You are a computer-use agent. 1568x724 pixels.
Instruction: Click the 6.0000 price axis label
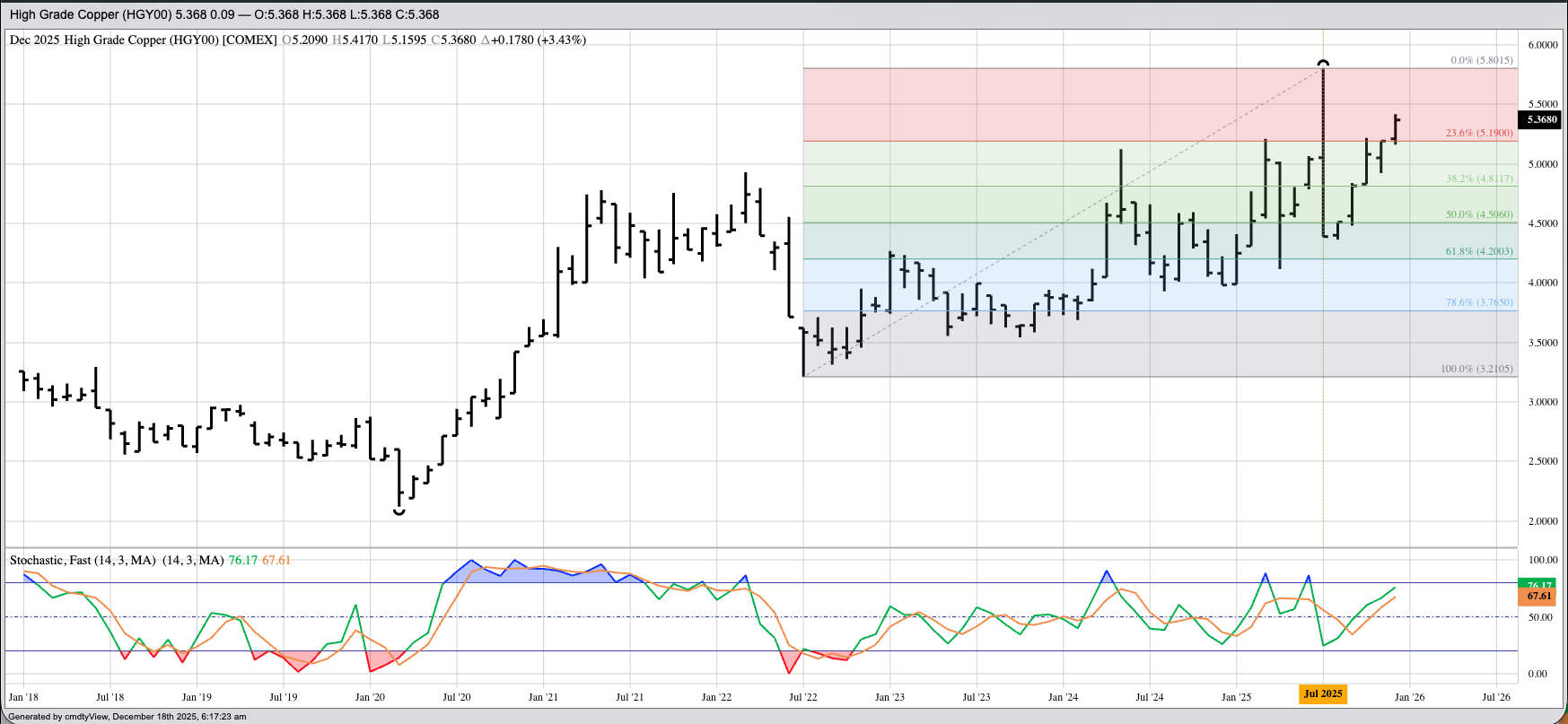[x=1543, y=45]
